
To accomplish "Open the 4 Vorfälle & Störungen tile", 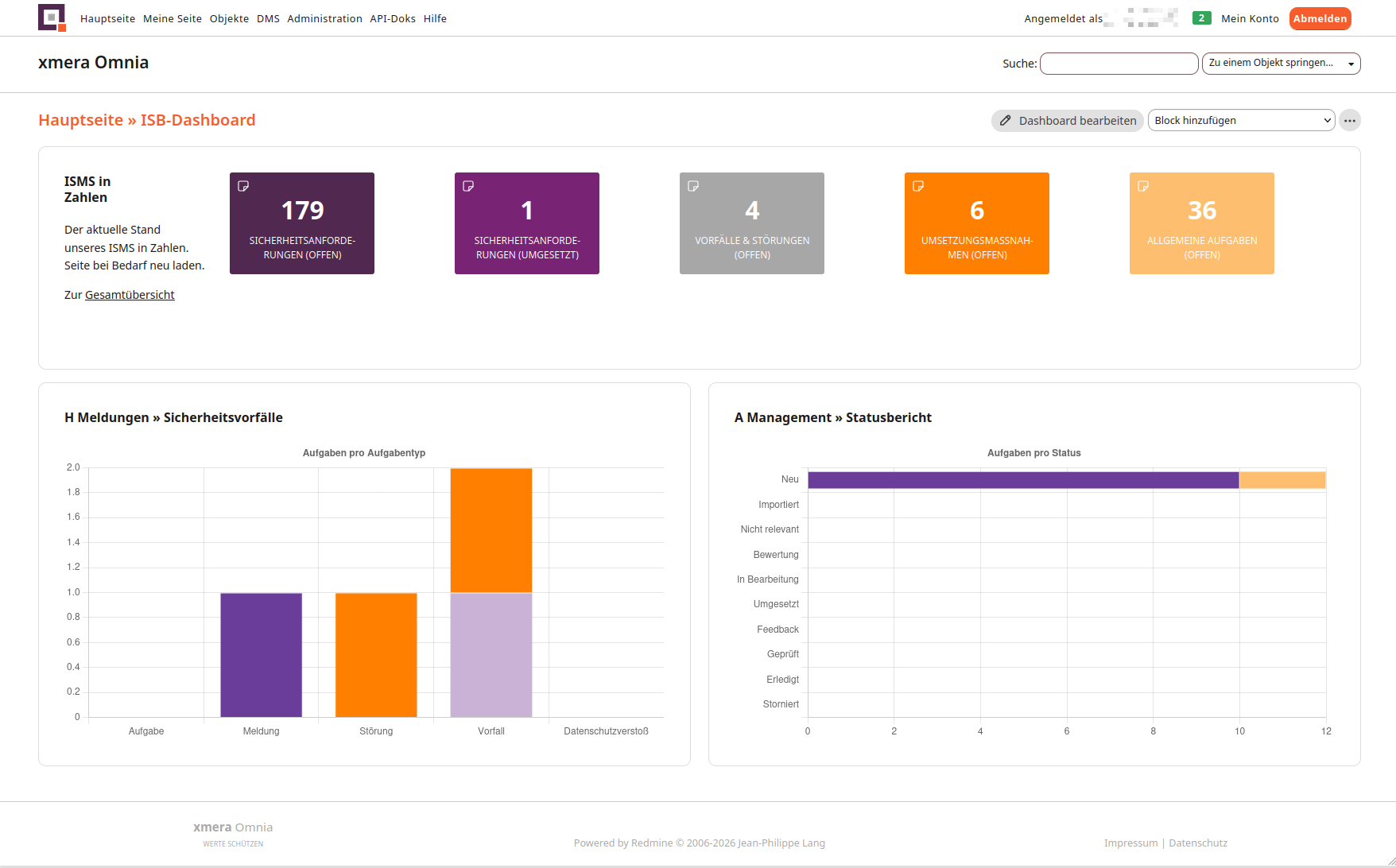I will (x=752, y=223).
